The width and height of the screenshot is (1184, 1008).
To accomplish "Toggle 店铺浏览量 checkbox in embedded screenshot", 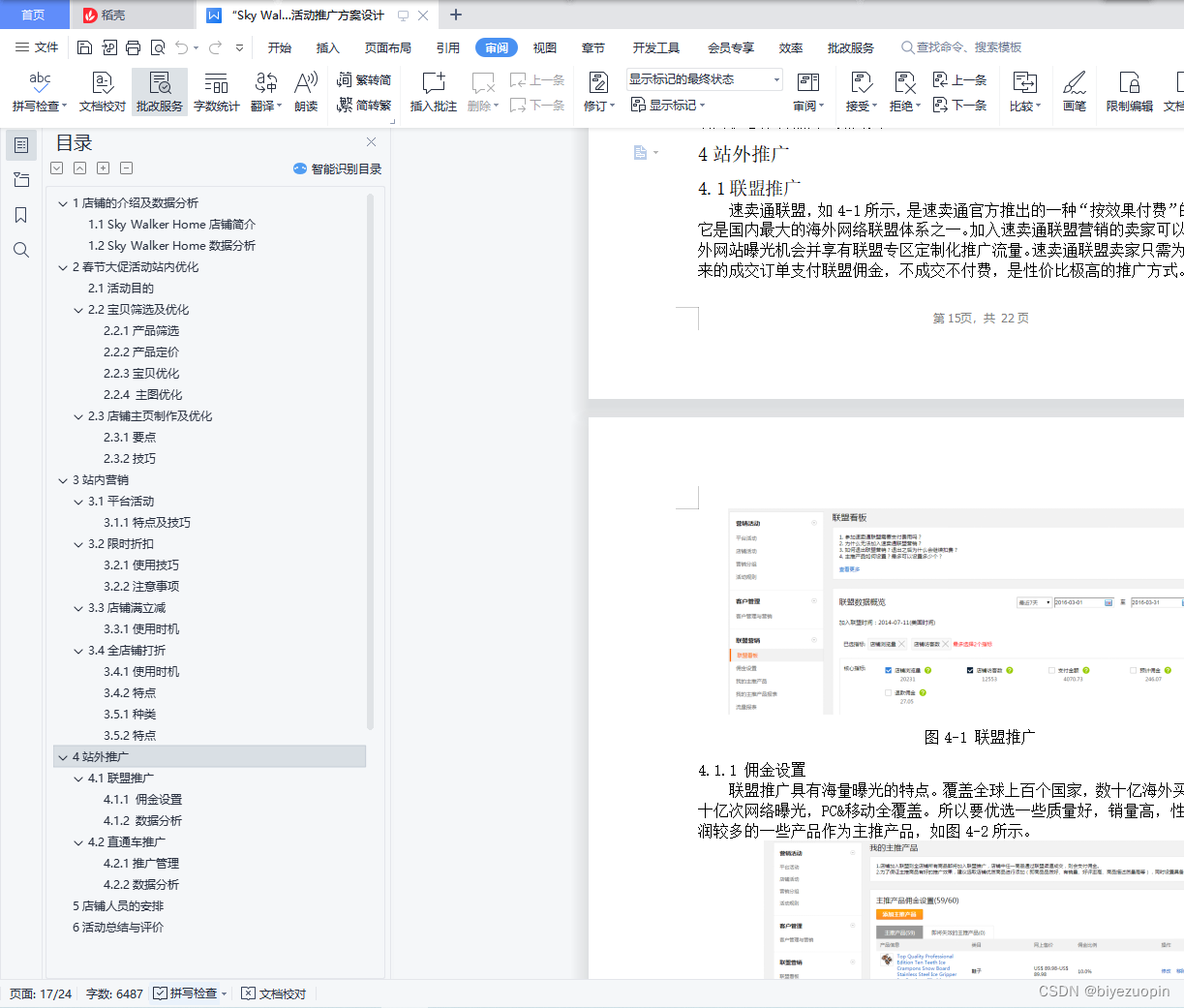I will click(889, 670).
